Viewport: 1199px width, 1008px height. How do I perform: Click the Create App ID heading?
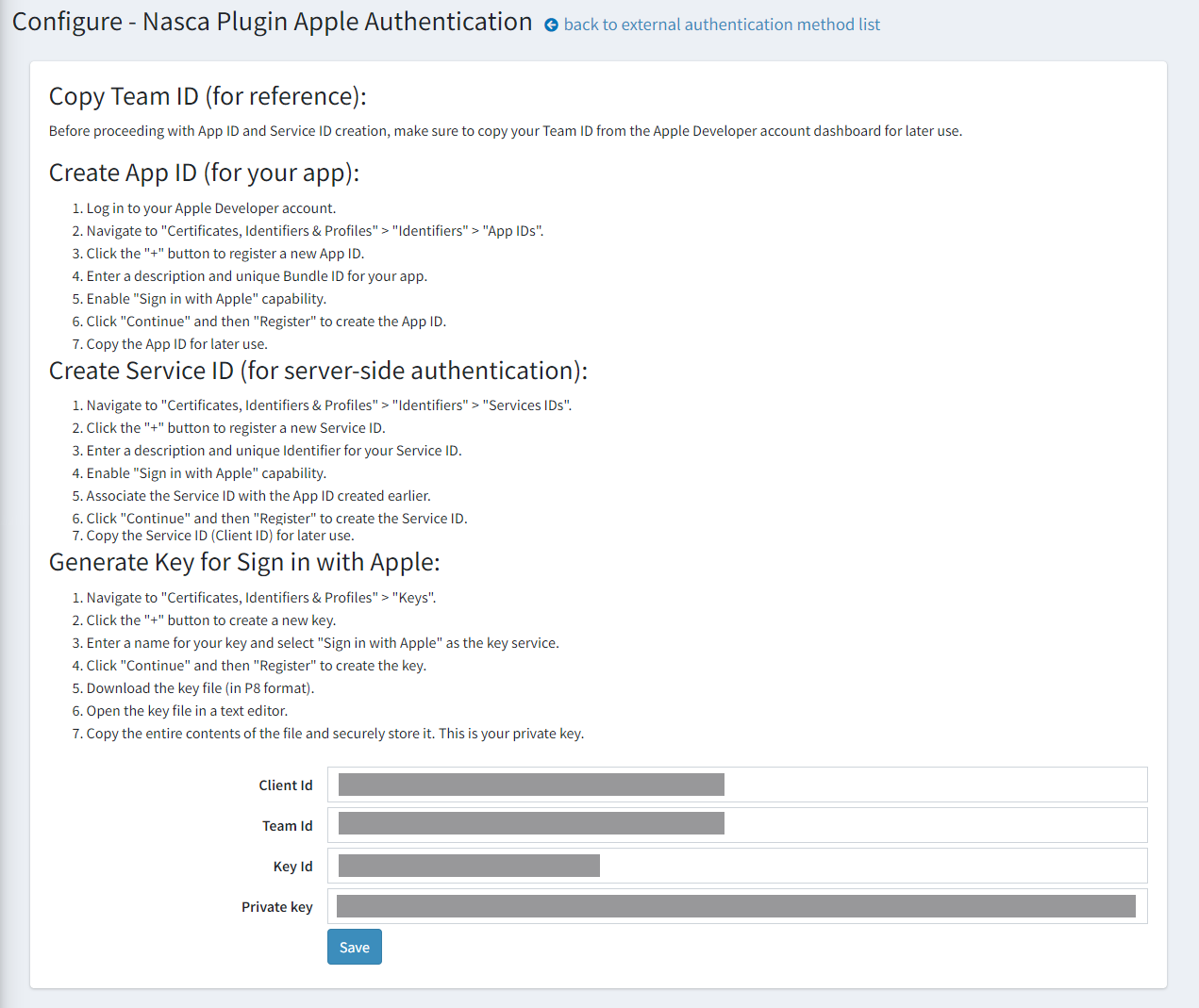coord(204,173)
